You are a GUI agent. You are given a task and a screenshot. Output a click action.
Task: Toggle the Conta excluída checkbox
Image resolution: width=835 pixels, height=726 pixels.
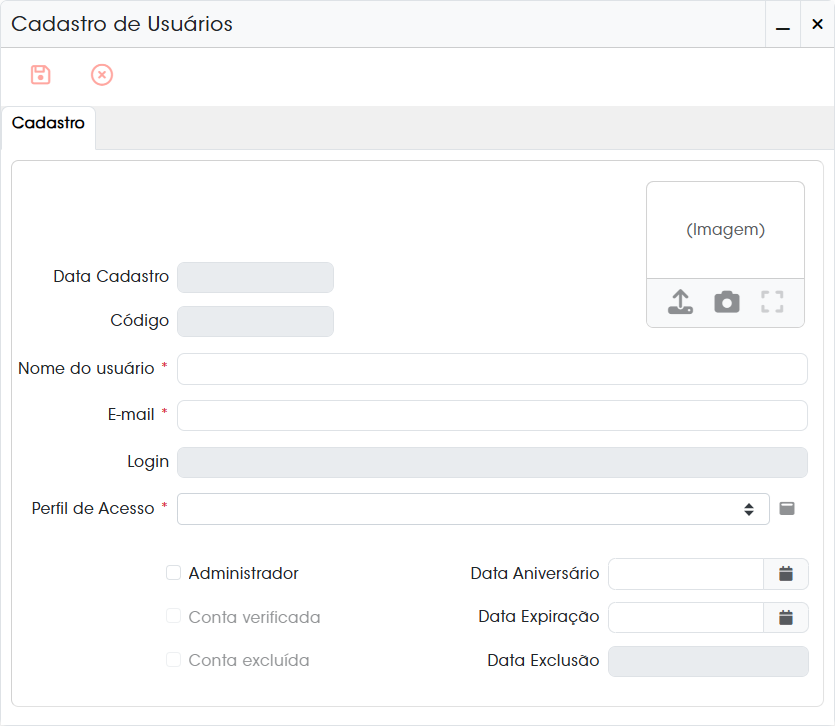click(x=173, y=659)
